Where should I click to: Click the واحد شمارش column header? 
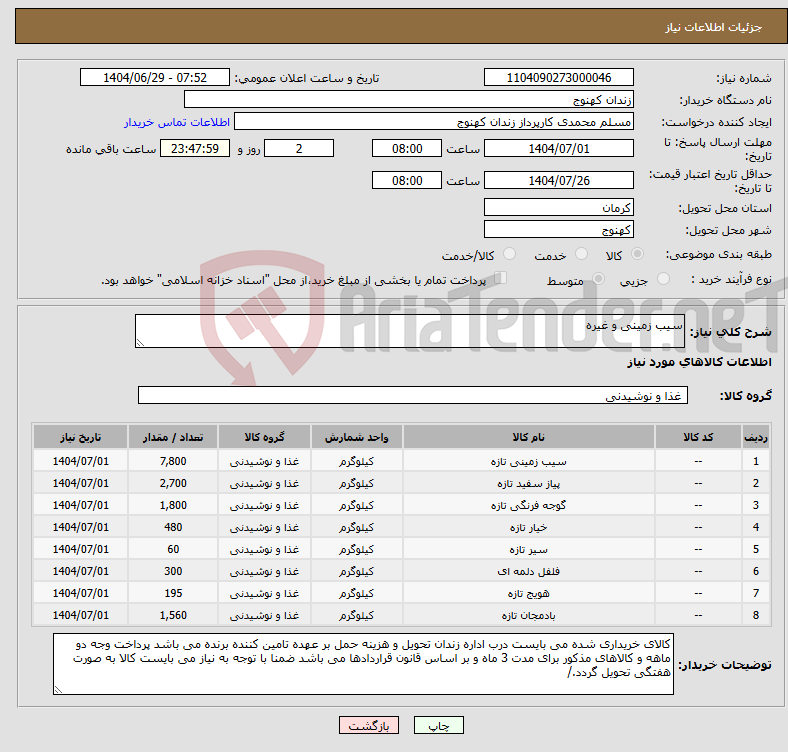pyautogui.click(x=356, y=437)
